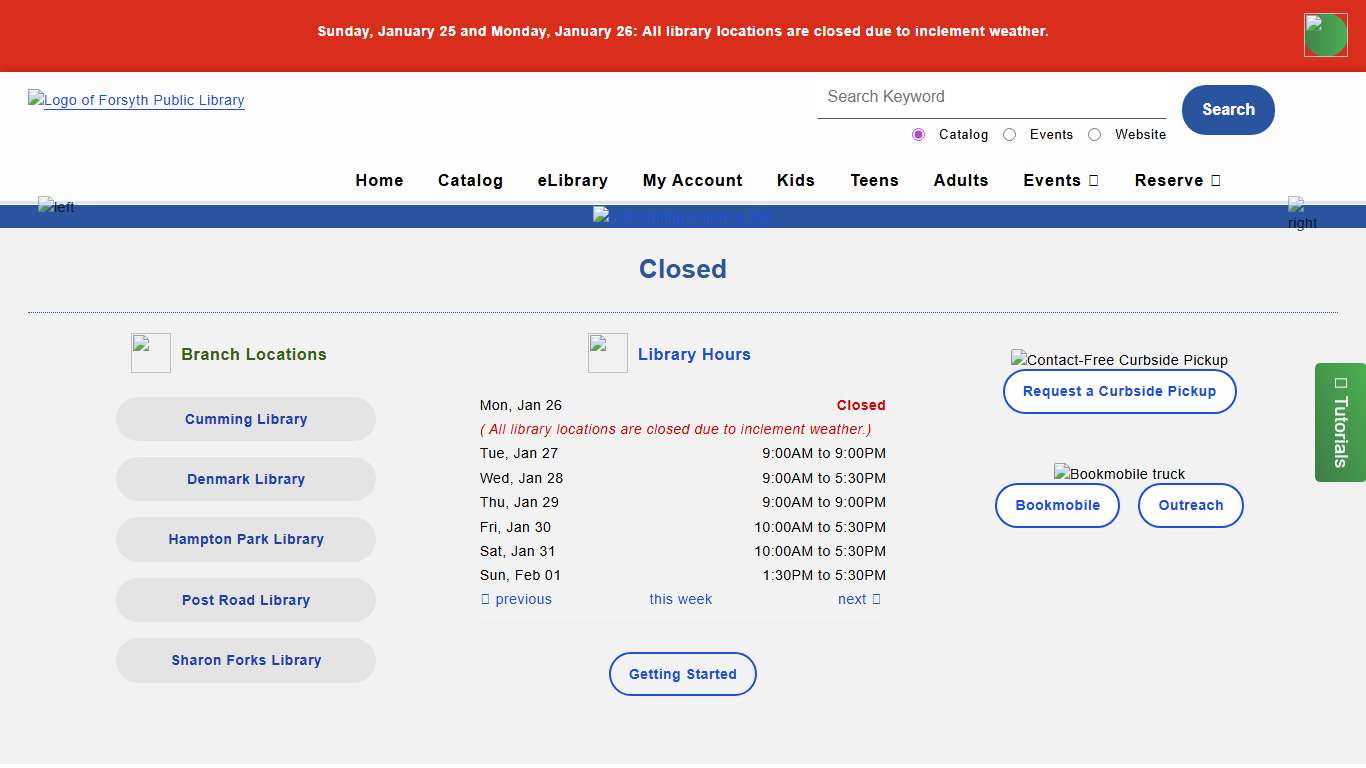Screen dimensions: 1366x768
Task: Click the Branch Locations header icon
Action: pos(150,352)
